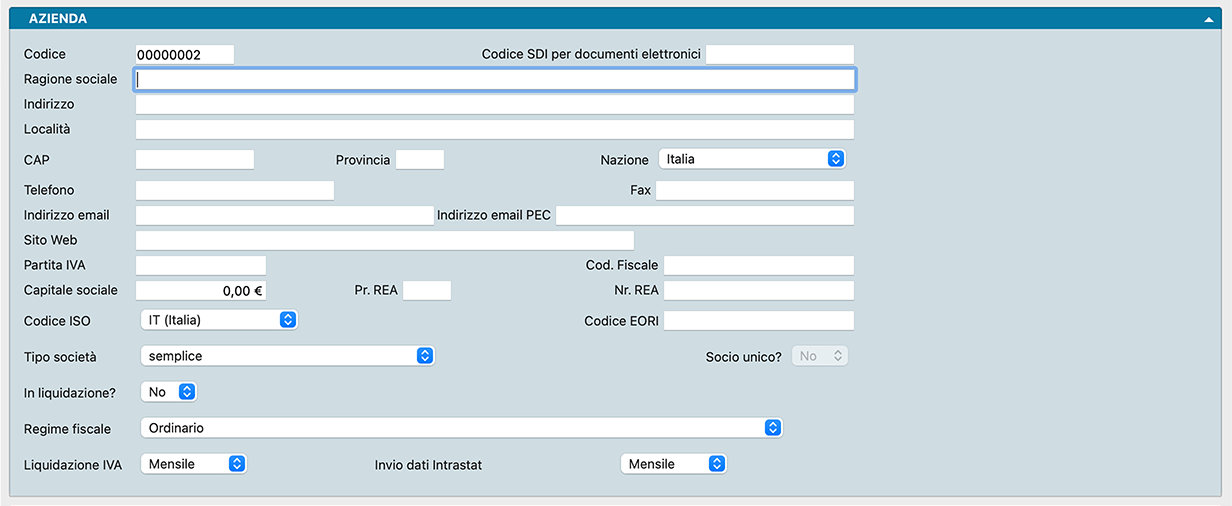Click the Località input field
The image size is (1232, 506).
495,129
